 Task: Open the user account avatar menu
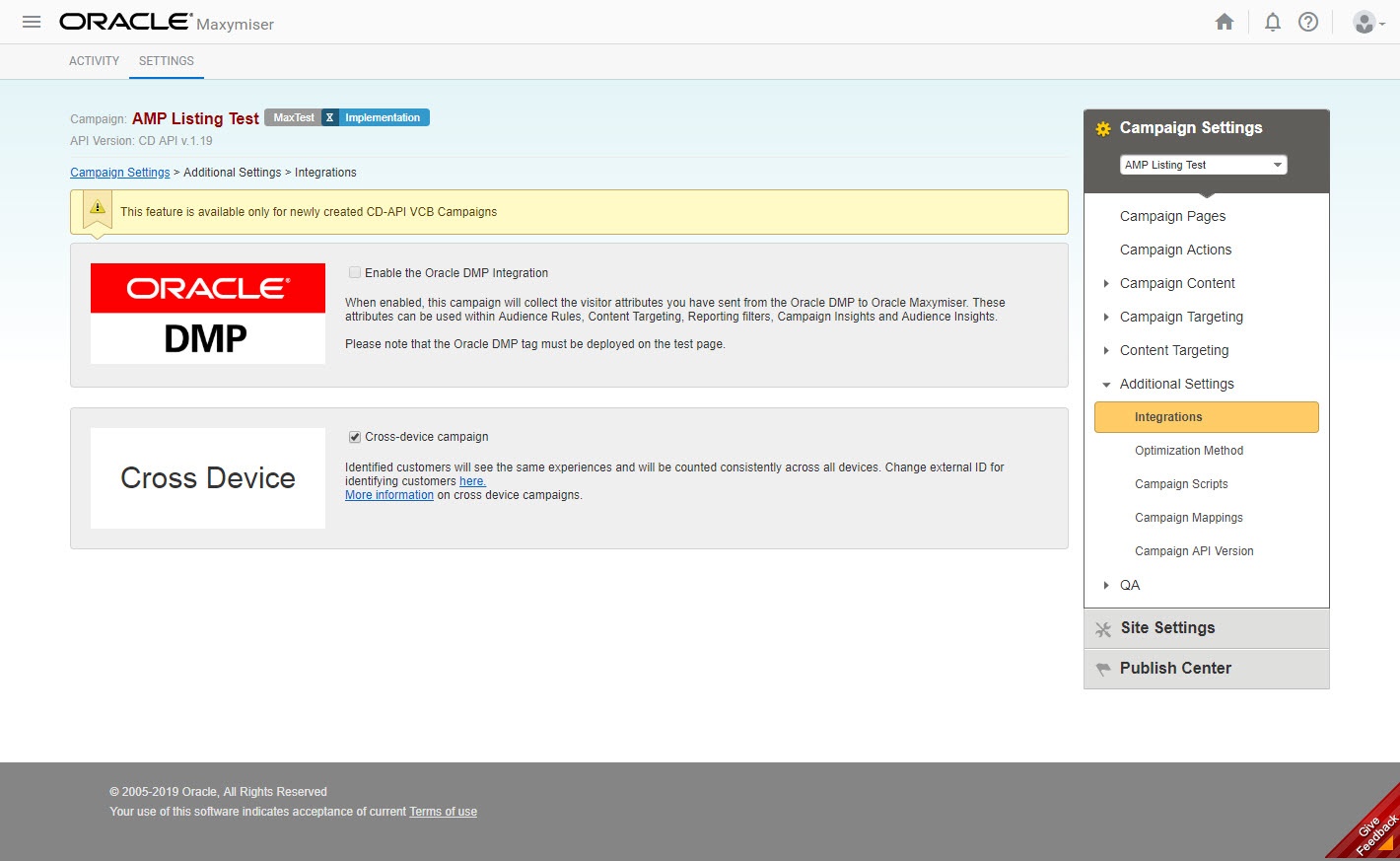click(1368, 23)
